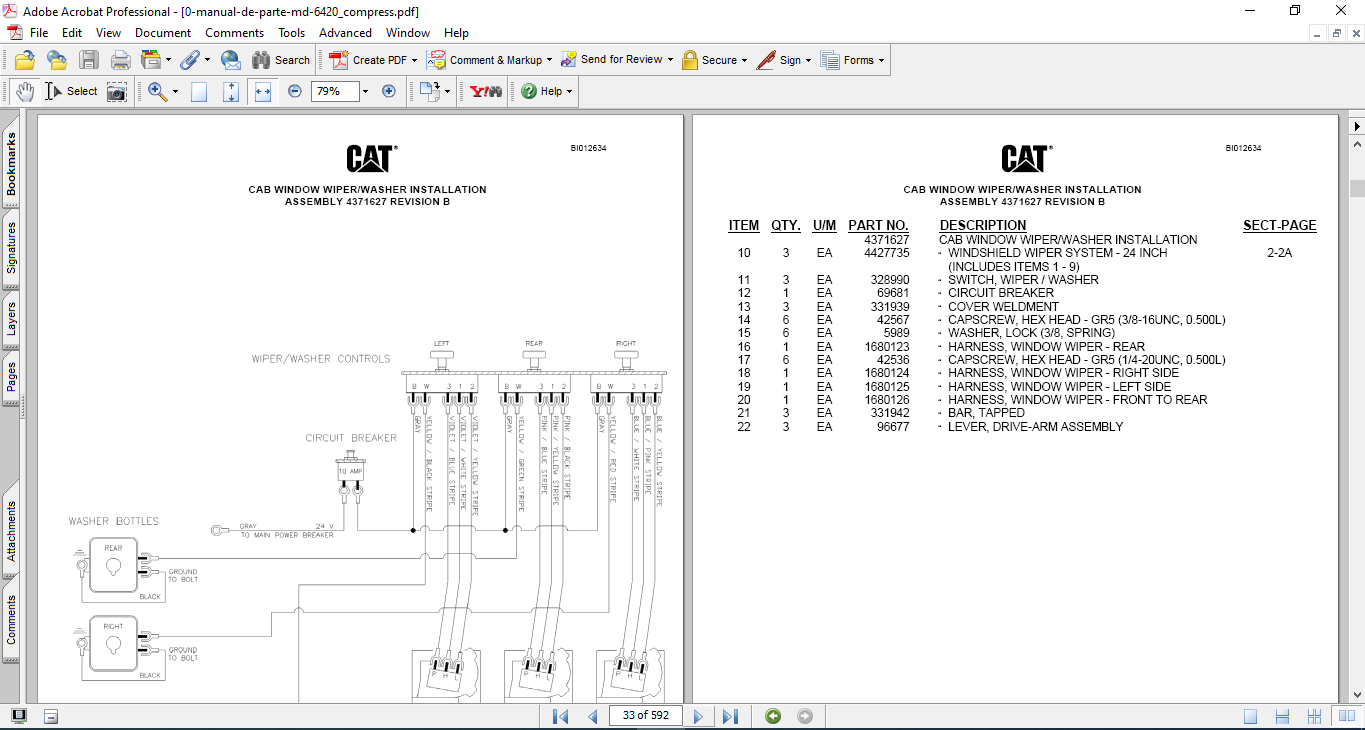The height and width of the screenshot is (730, 1365).
Task: Click the minus zoom-out button
Action: click(x=295, y=91)
